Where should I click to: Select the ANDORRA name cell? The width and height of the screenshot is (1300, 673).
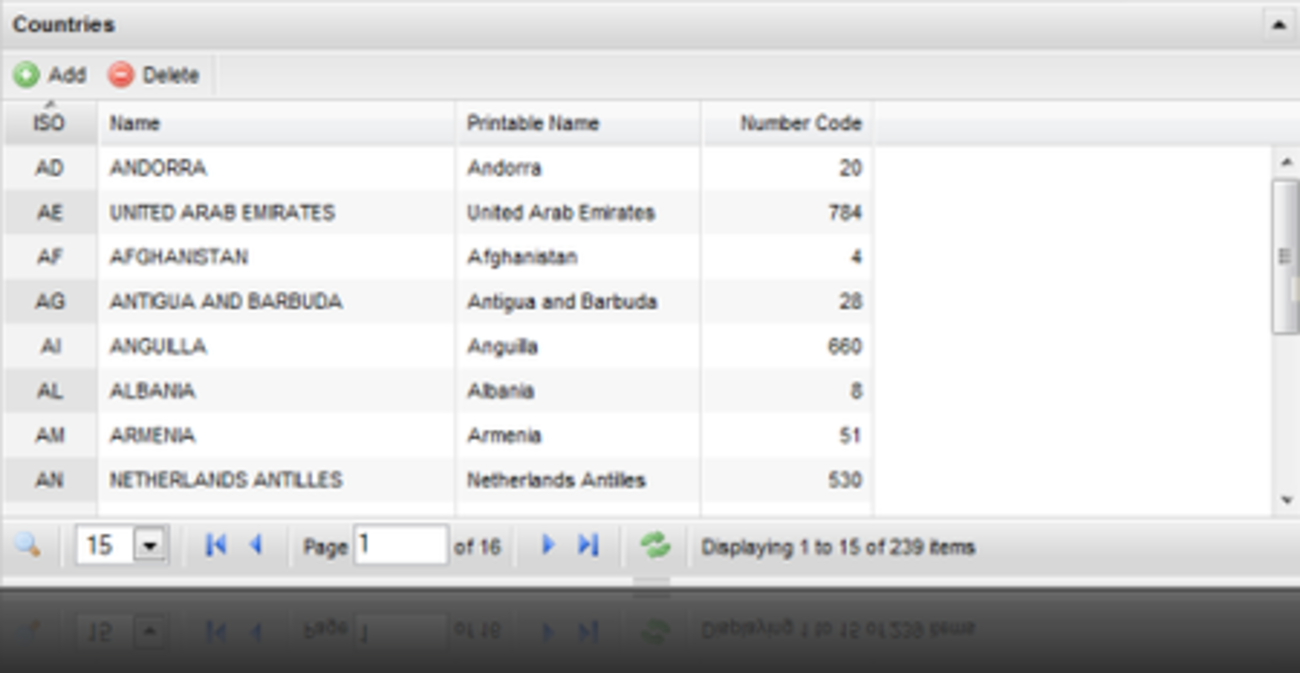pyautogui.click(x=277, y=168)
